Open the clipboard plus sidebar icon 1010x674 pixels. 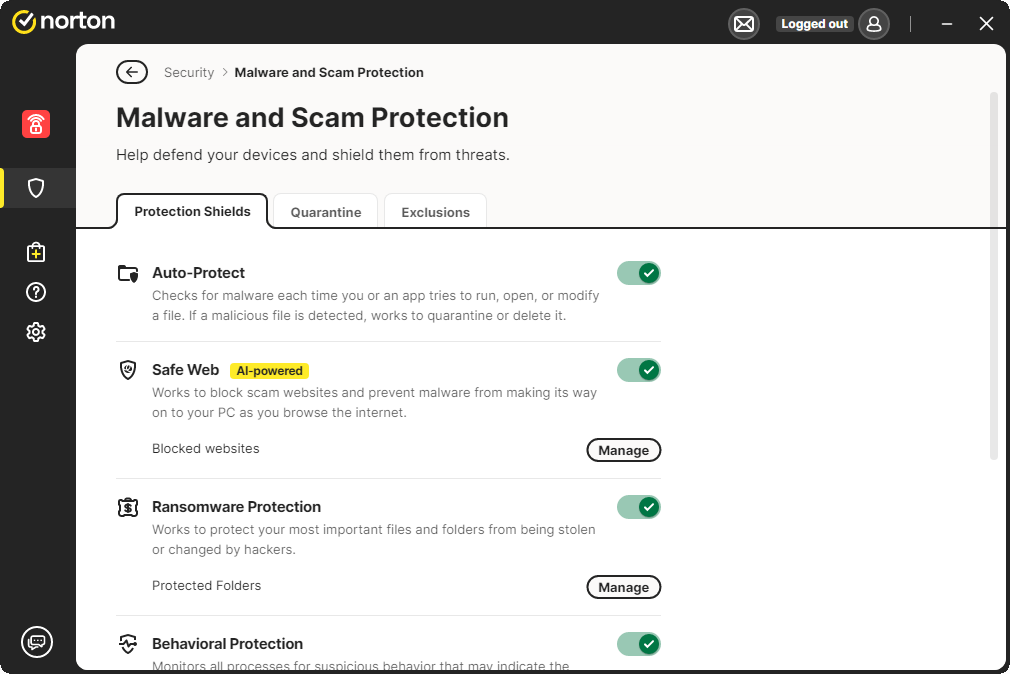coord(36,252)
